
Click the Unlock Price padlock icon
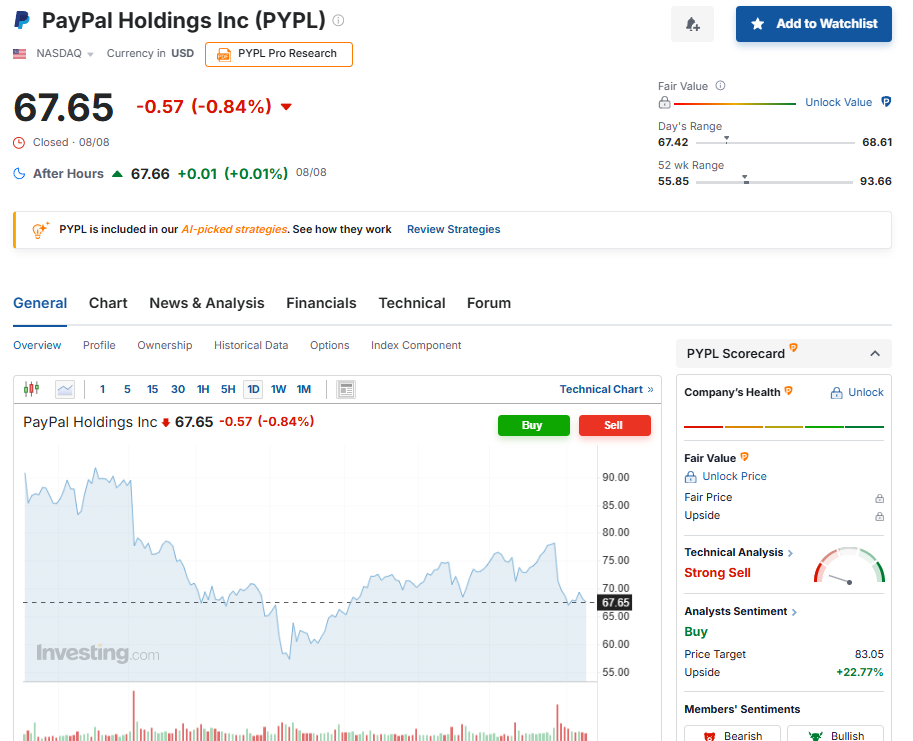point(691,477)
